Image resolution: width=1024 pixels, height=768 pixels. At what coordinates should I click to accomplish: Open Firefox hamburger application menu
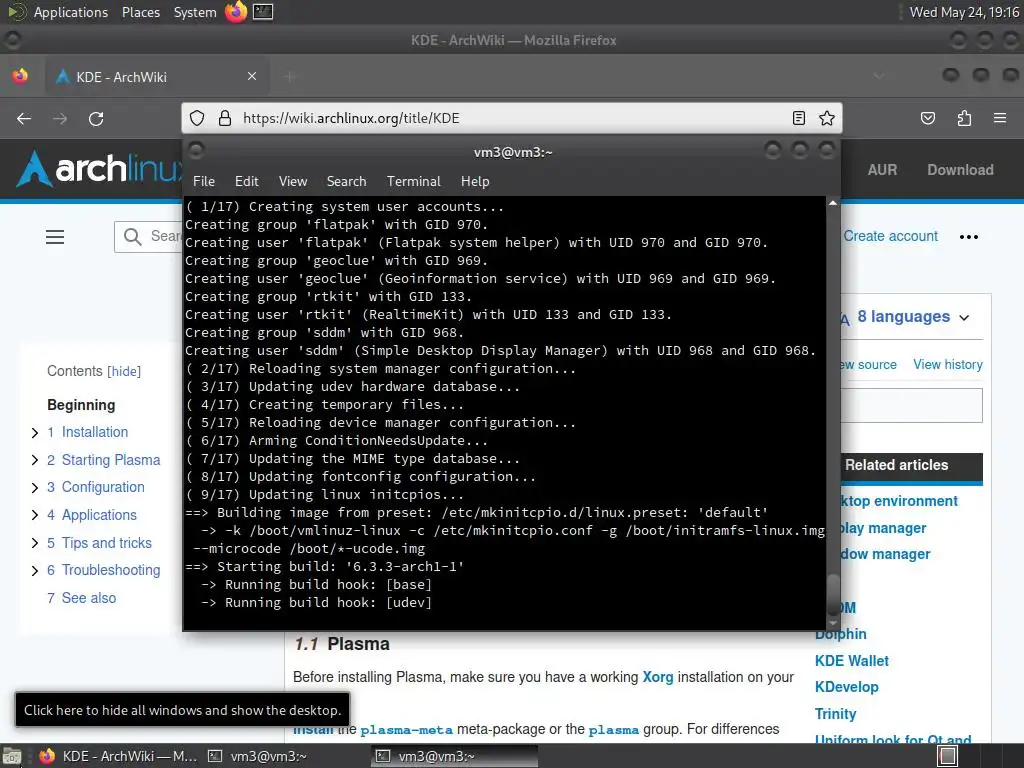[1000, 118]
